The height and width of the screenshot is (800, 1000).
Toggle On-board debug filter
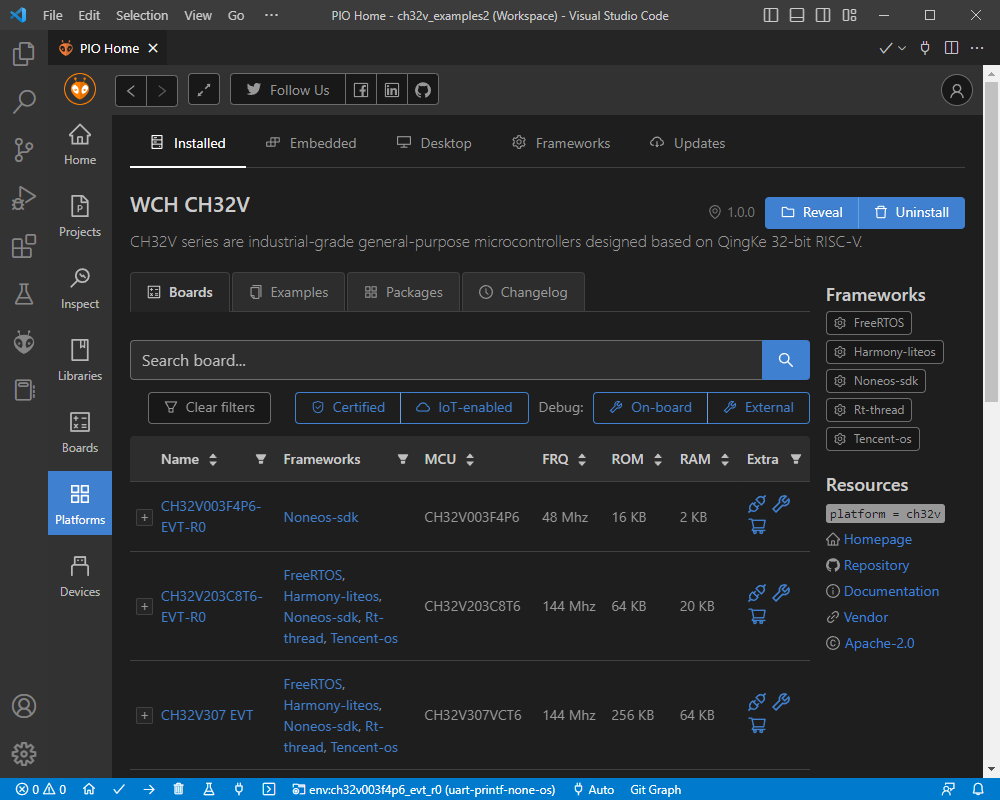[x=651, y=408]
